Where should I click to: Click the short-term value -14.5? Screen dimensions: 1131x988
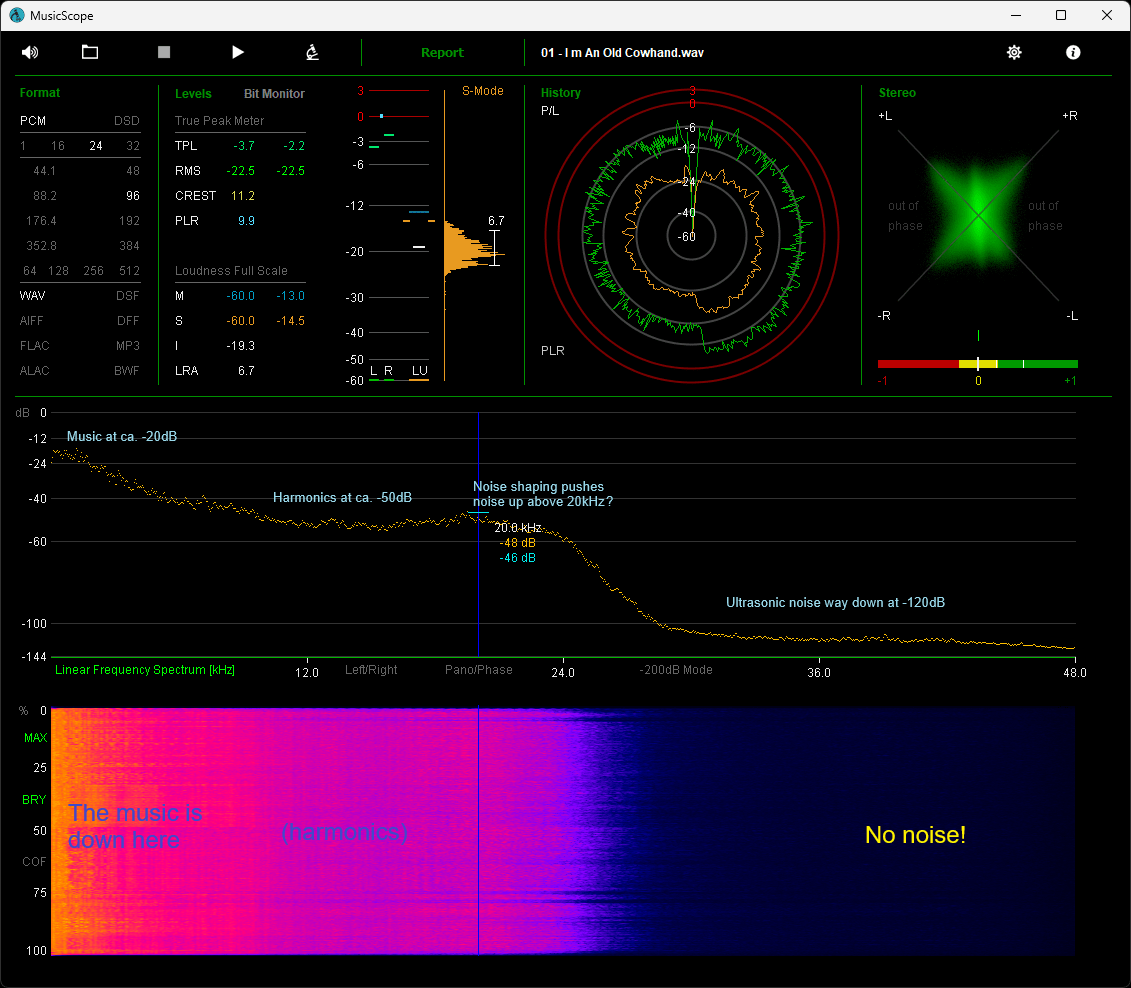pos(290,321)
